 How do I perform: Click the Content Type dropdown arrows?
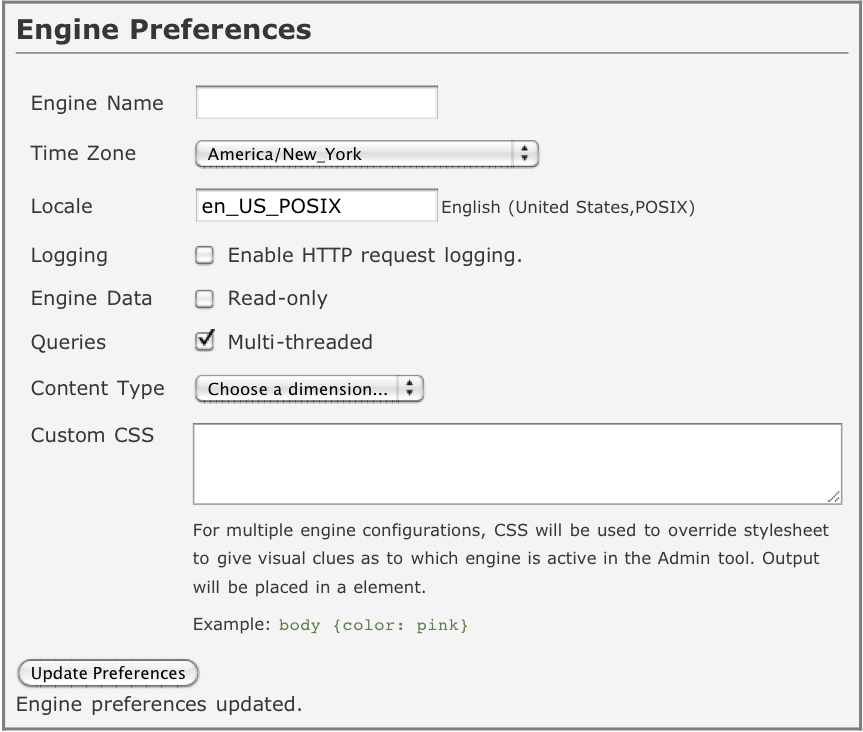tap(409, 389)
